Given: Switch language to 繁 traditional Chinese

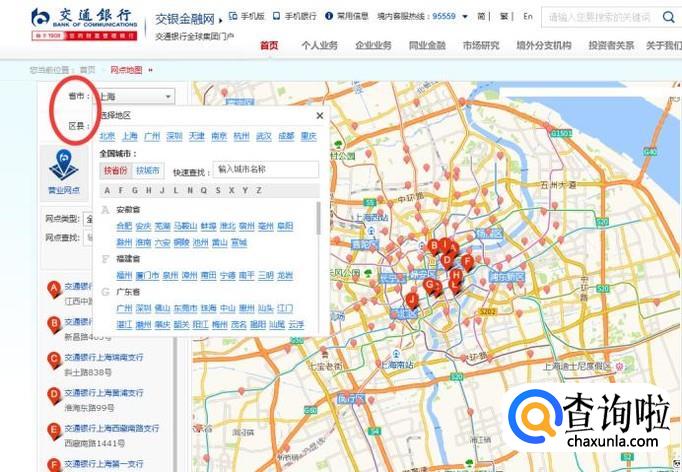Looking at the screenshot, I should [504, 17].
